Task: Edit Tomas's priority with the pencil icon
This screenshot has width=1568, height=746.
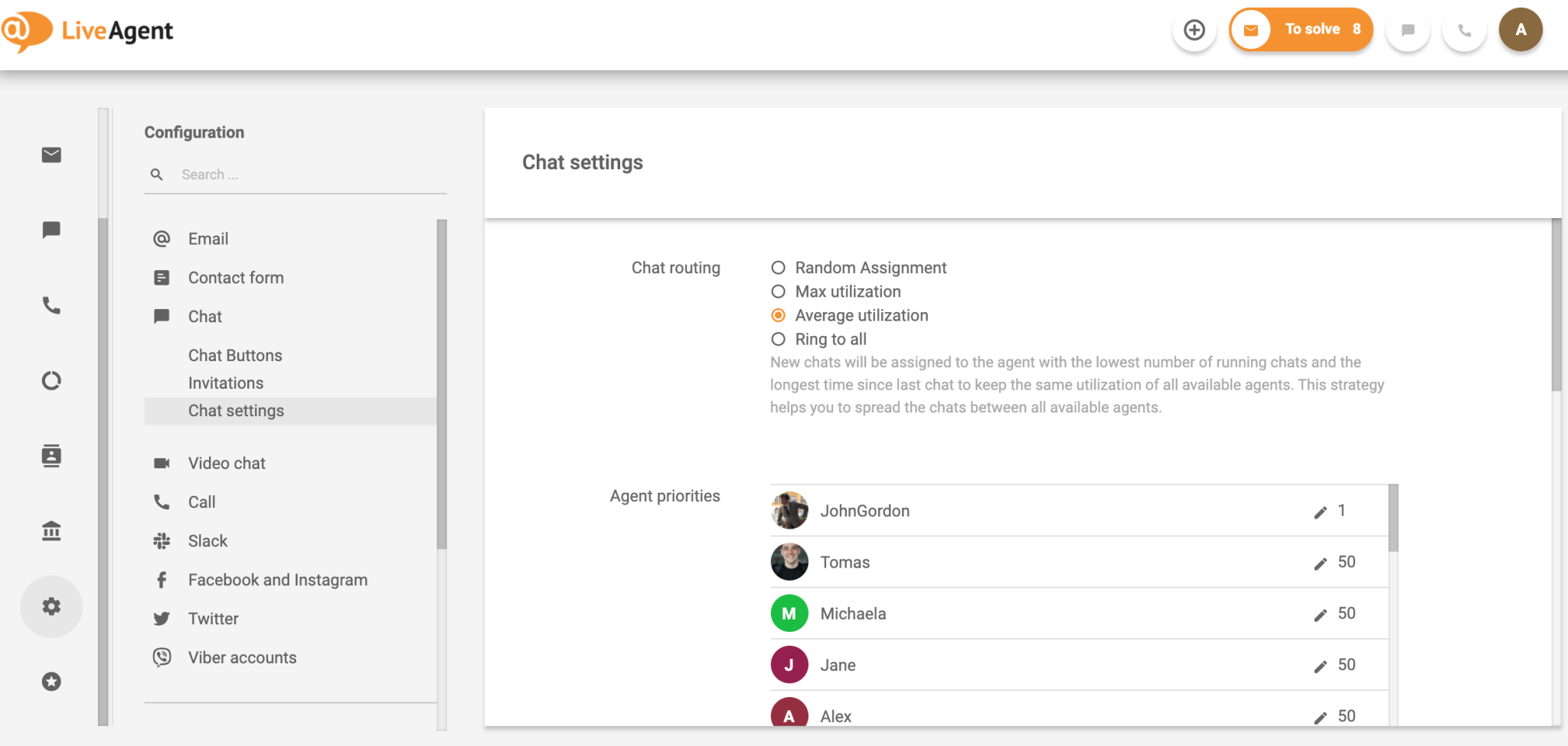Action: coord(1320,562)
